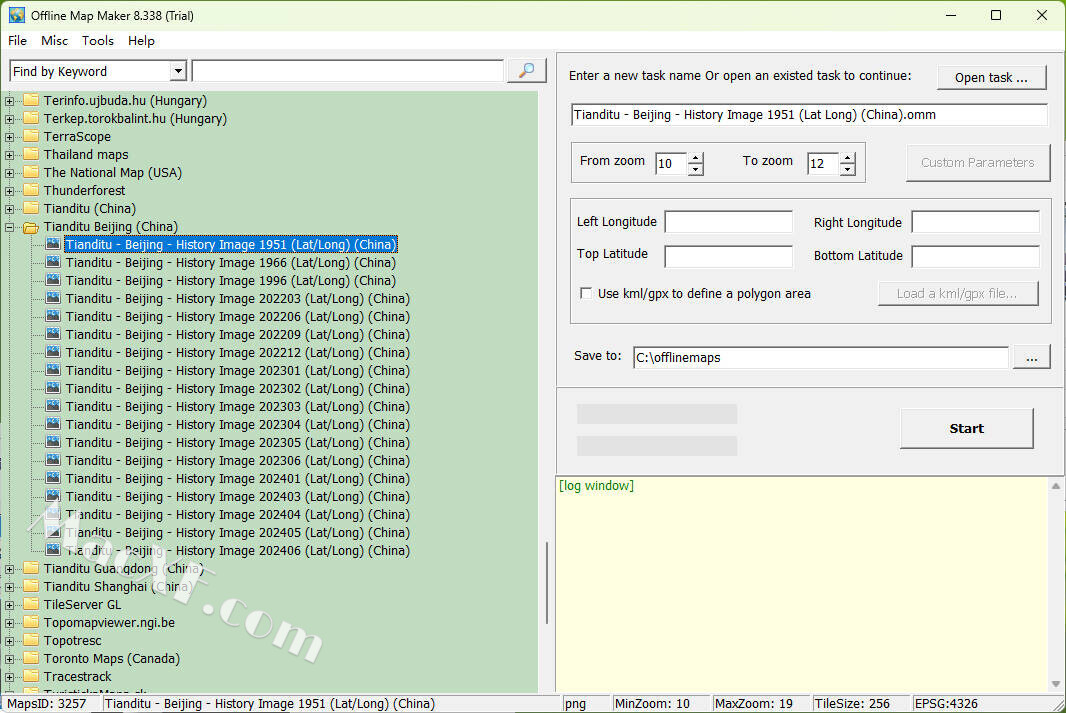Click the map tree vertical scrollbar thumb
The image size is (1066, 713).
(547, 582)
